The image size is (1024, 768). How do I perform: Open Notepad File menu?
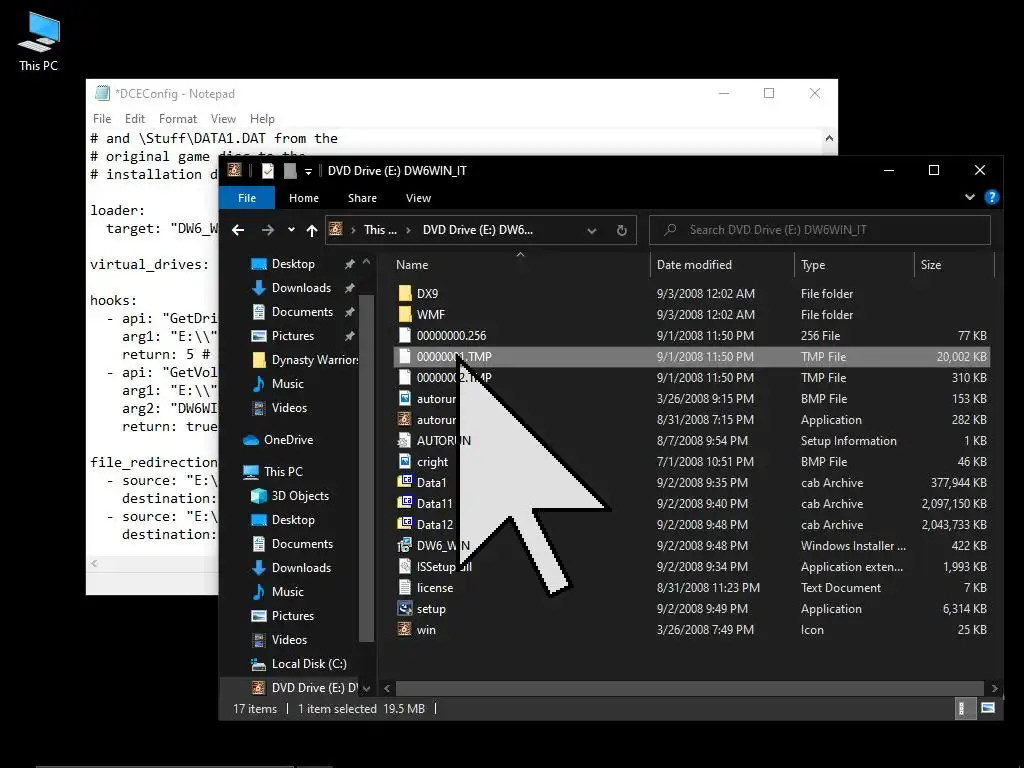pos(102,119)
